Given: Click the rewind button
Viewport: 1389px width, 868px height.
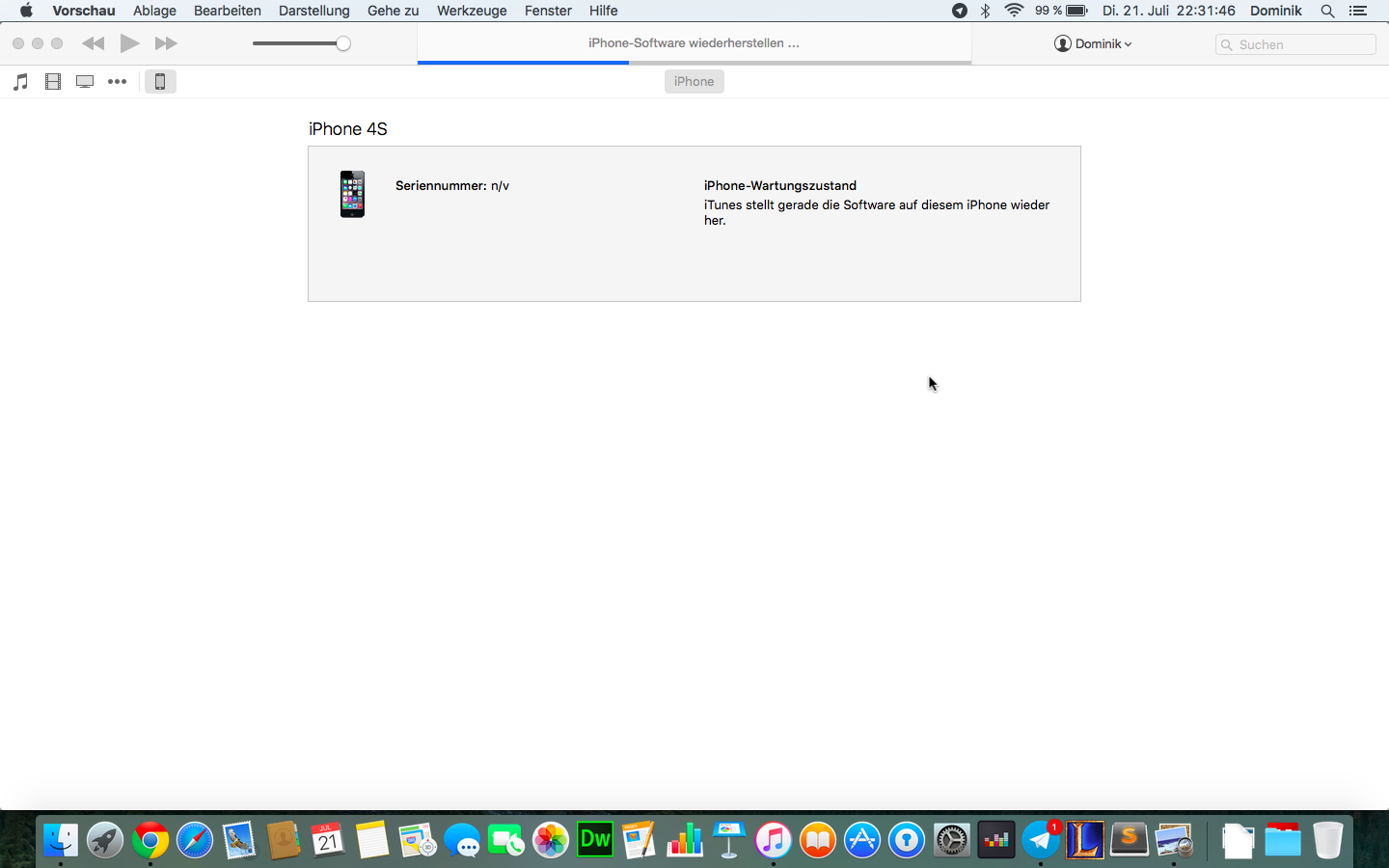Looking at the screenshot, I should click(93, 43).
